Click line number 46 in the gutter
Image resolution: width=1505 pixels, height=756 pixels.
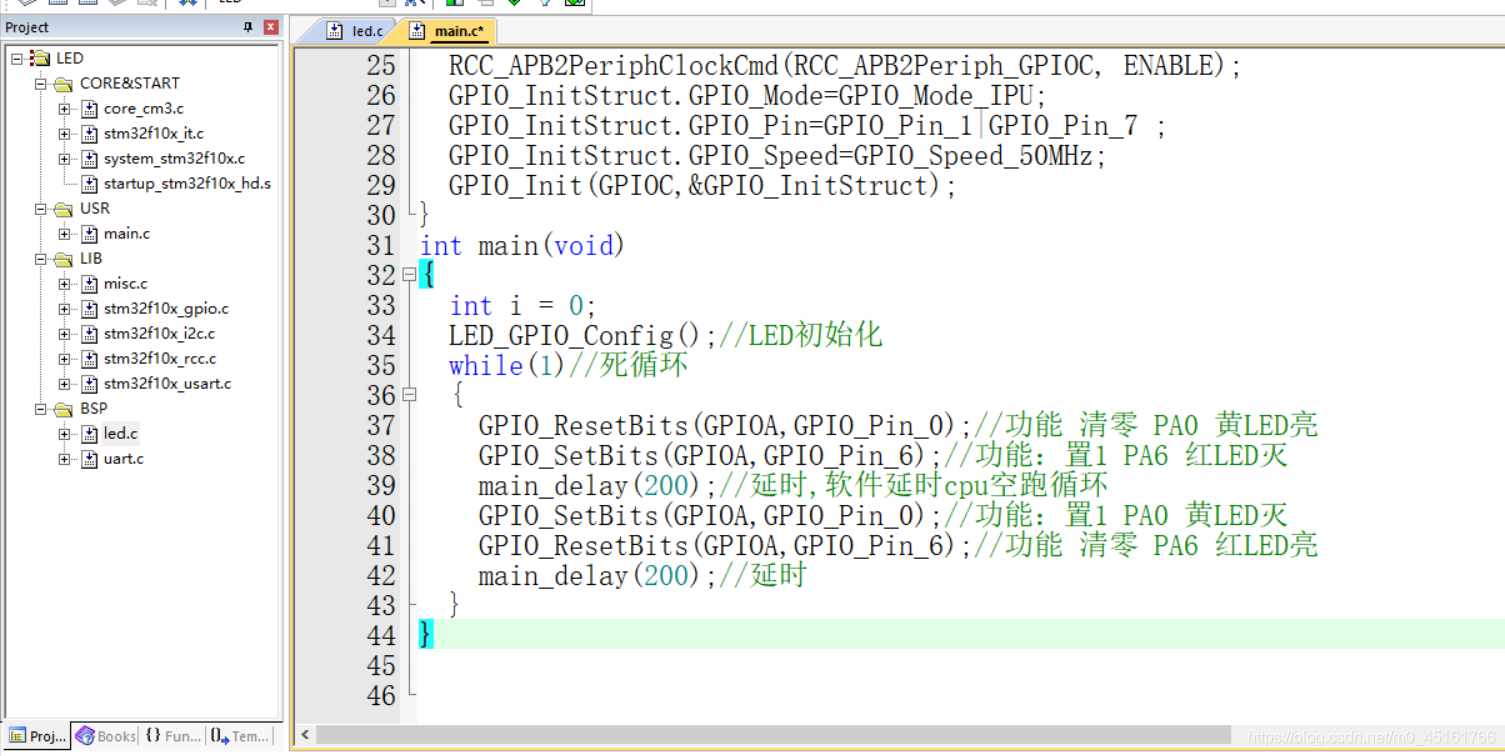tap(381, 696)
